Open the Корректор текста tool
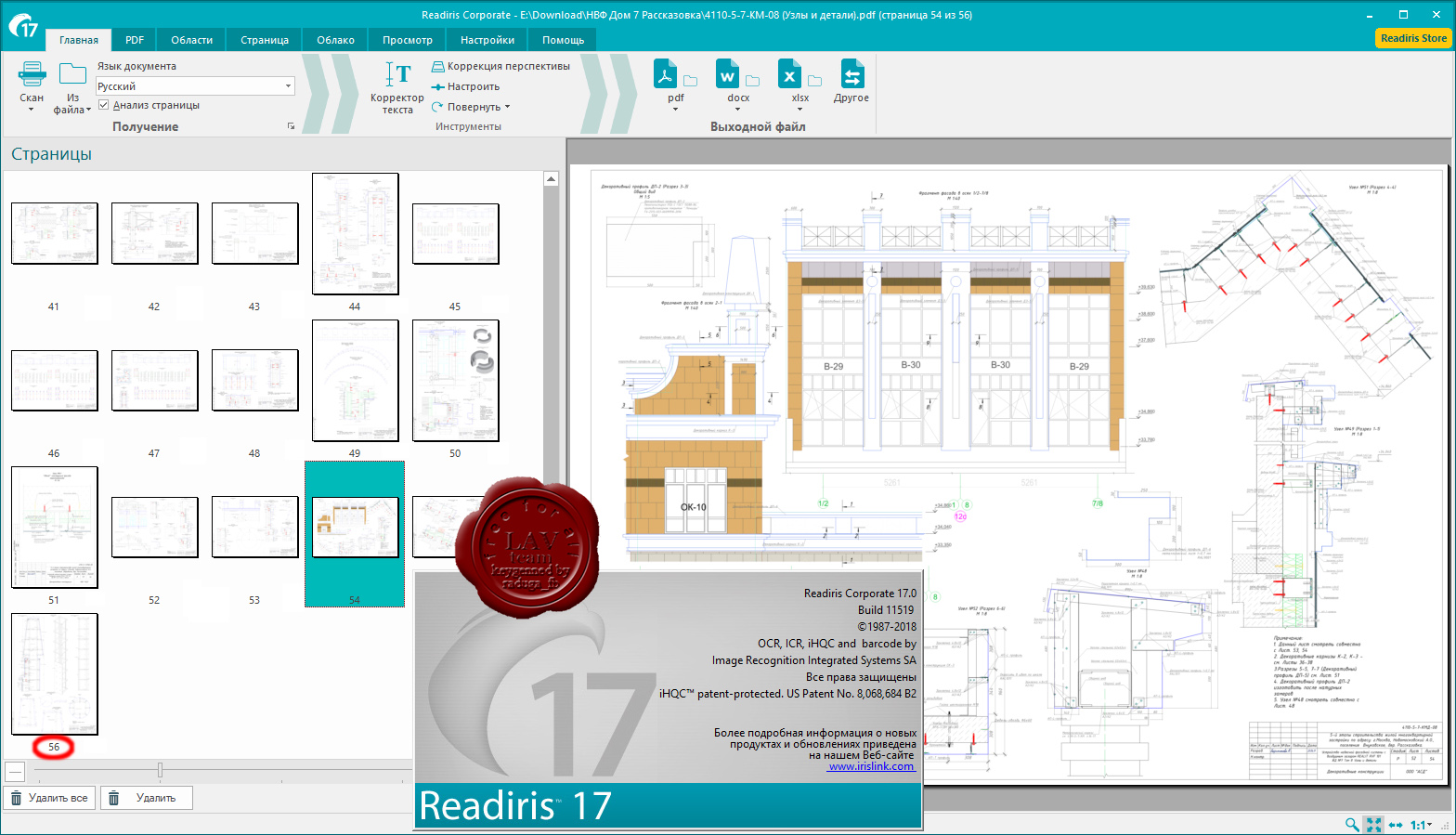1456x835 pixels. click(397, 87)
